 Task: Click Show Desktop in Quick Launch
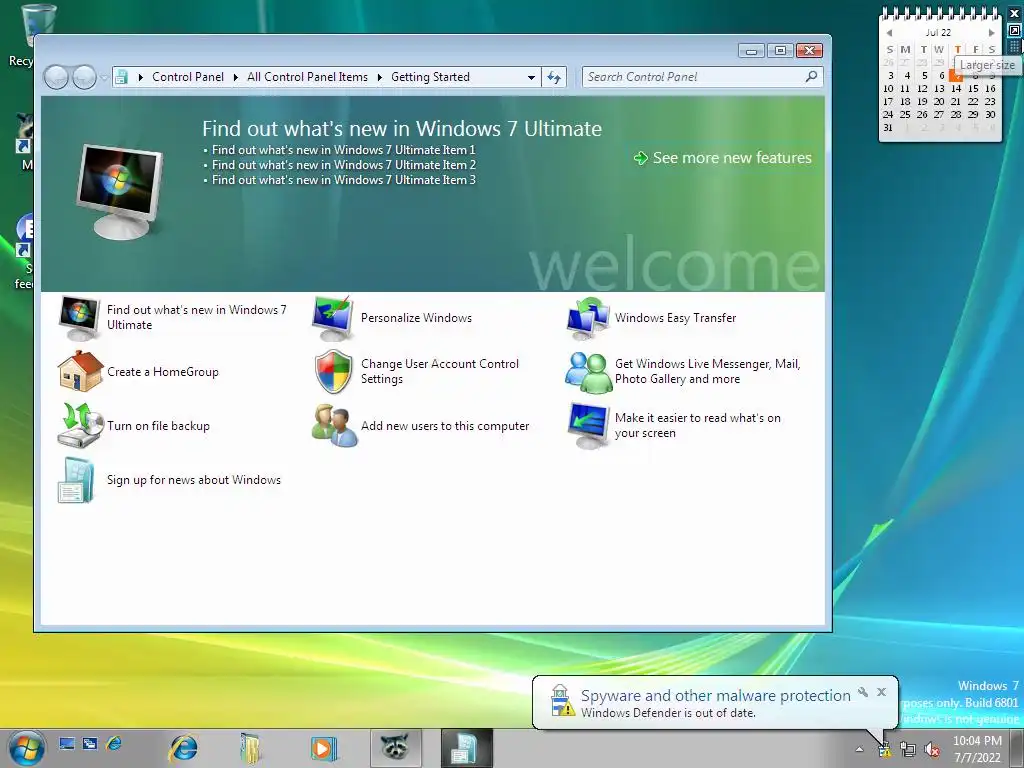(x=67, y=743)
